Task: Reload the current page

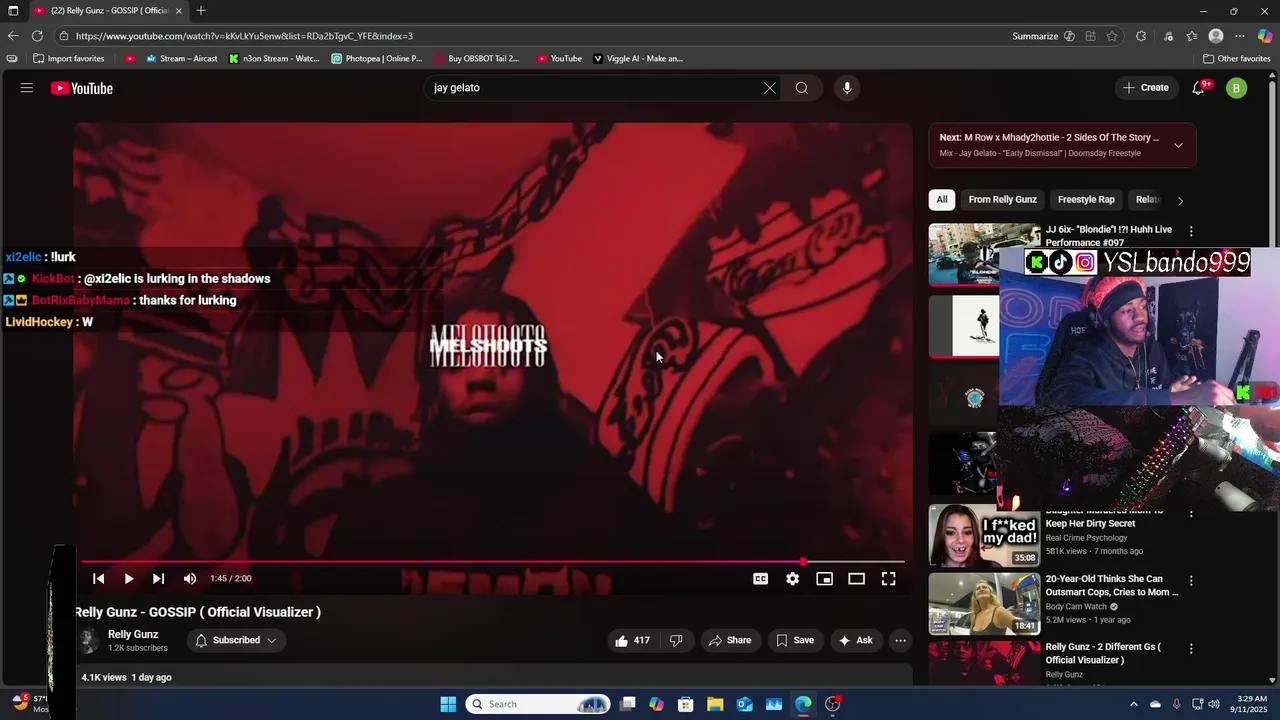Action: [38, 36]
